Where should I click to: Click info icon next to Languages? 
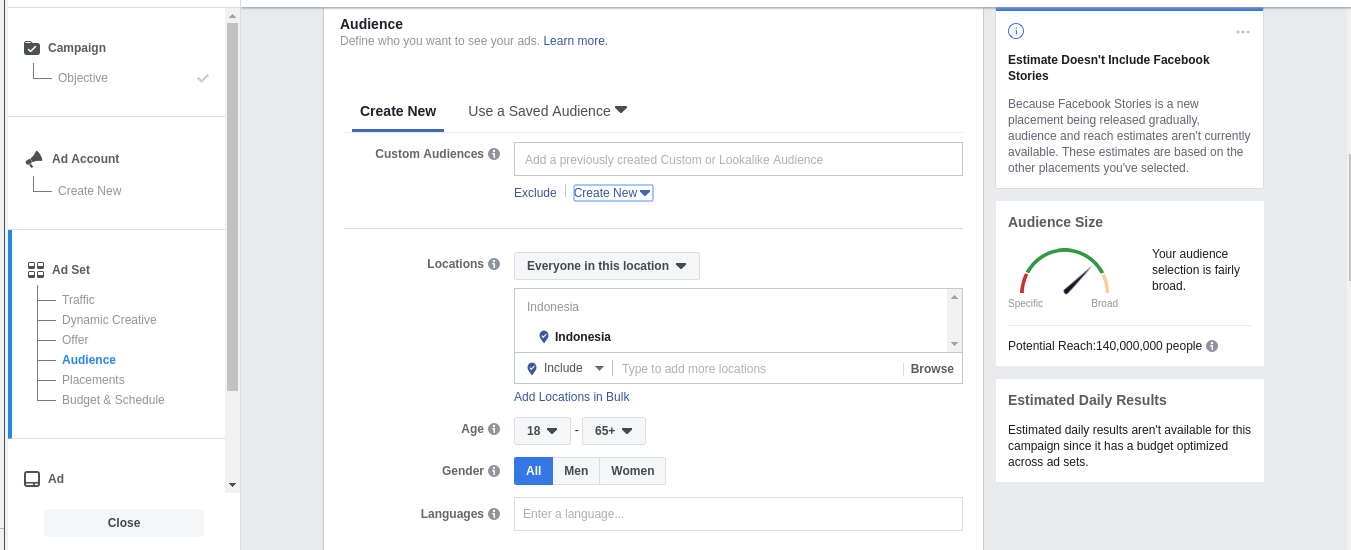(494, 514)
